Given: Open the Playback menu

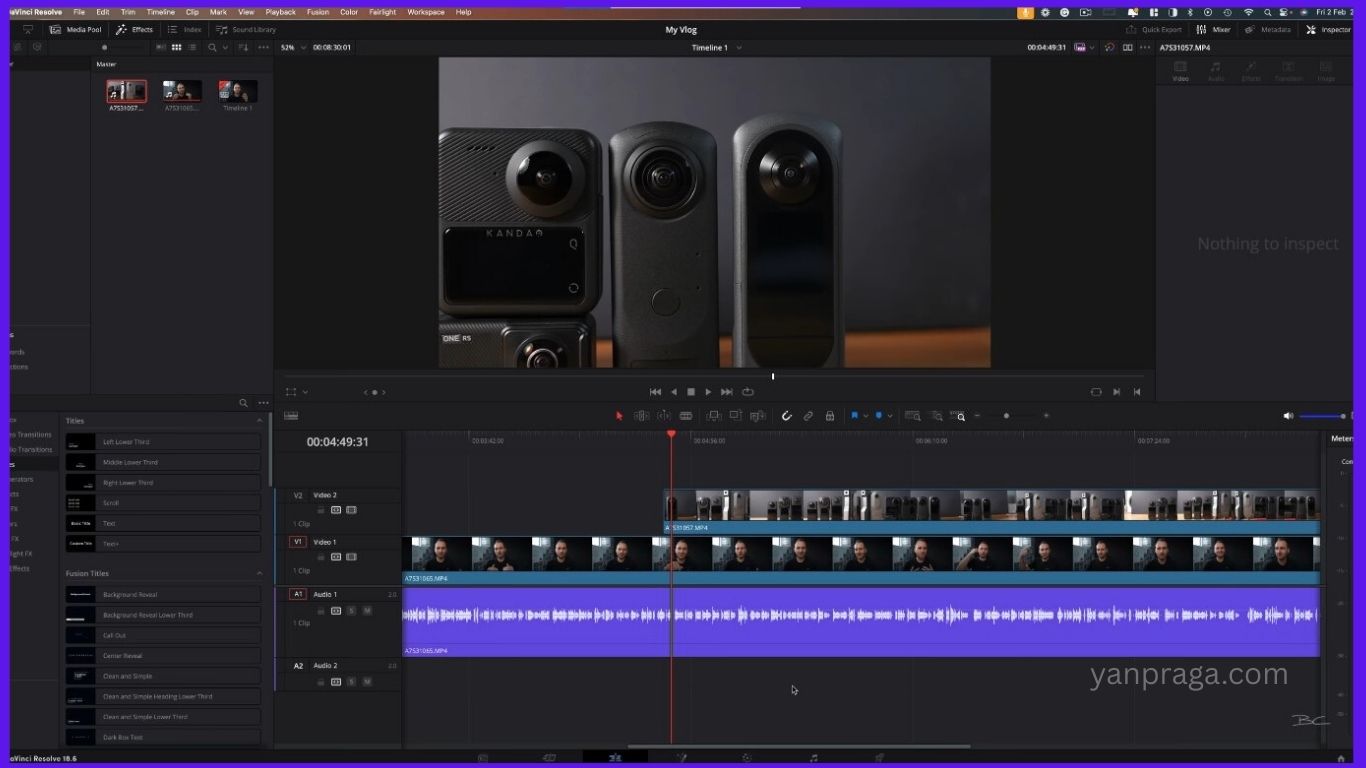Looking at the screenshot, I should pos(281,12).
